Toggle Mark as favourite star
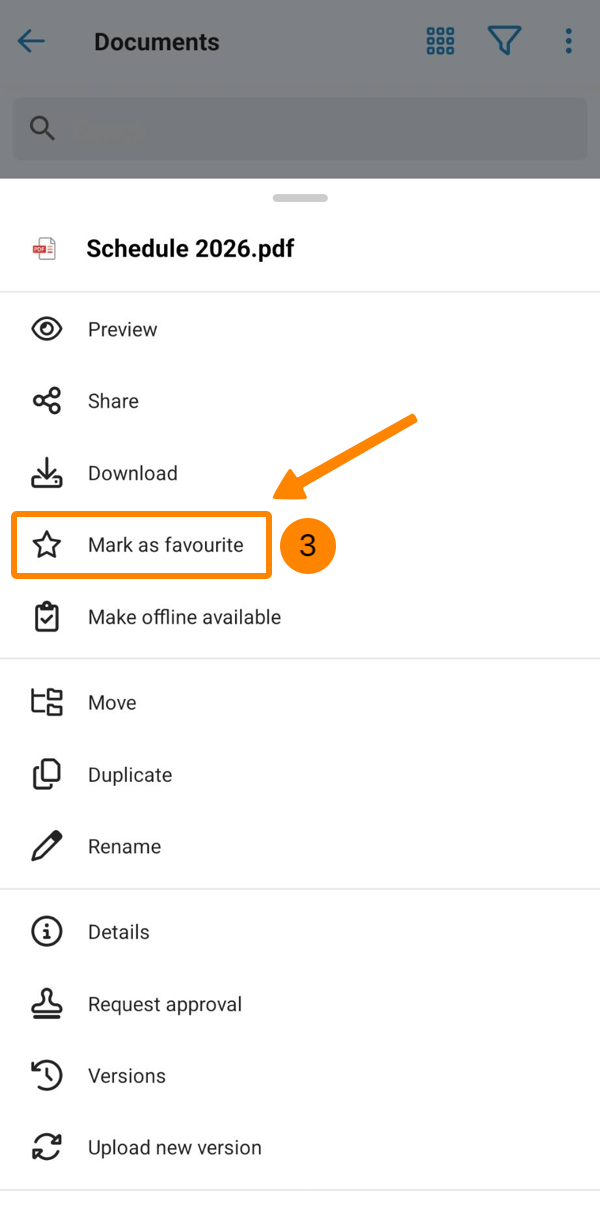The image size is (600, 1207). (x=47, y=545)
